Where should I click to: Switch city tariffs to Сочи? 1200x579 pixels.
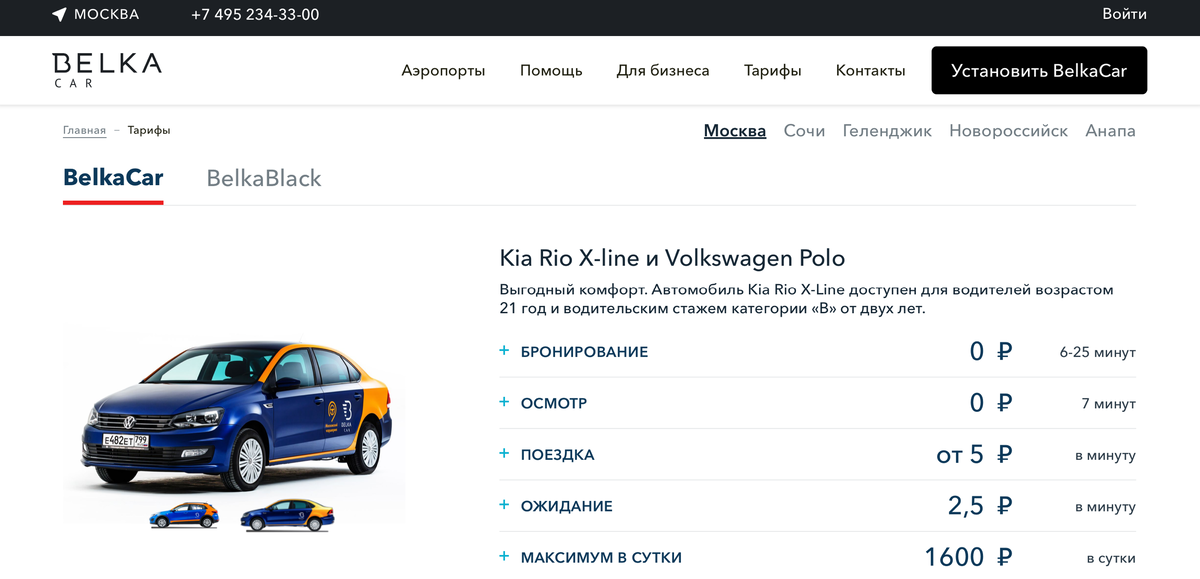coord(804,130)
